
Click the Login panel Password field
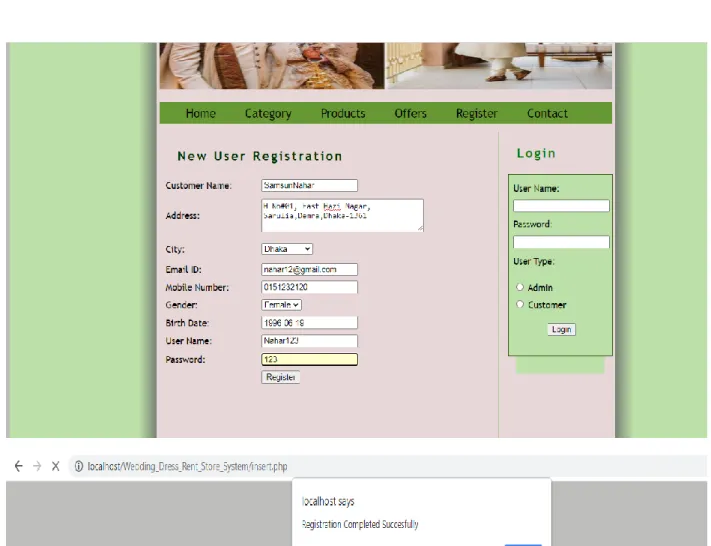pos(561,242)
